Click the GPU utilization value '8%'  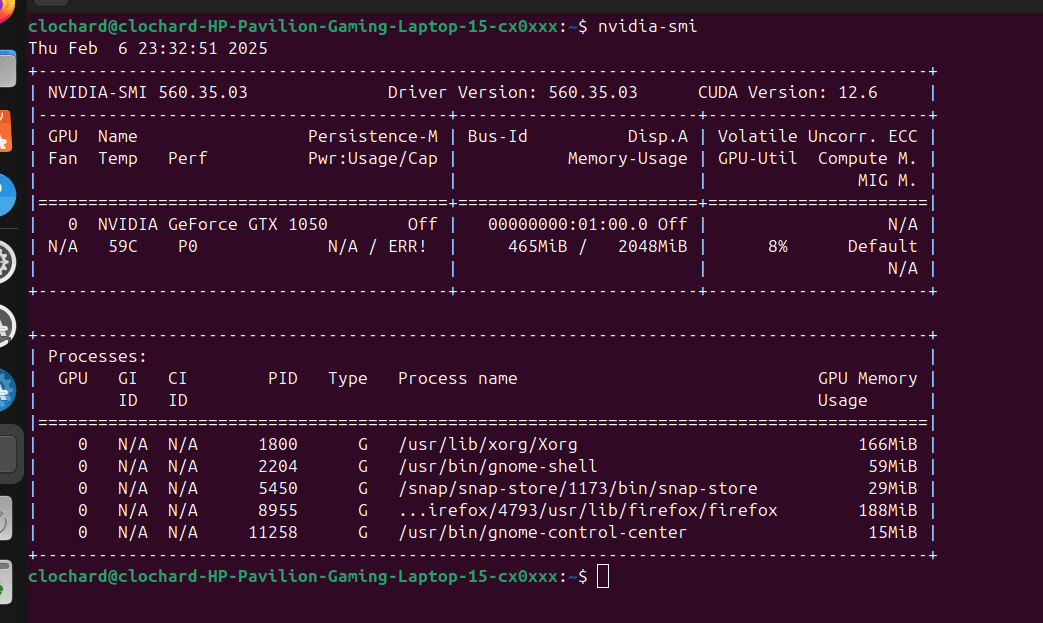point(778,247)
